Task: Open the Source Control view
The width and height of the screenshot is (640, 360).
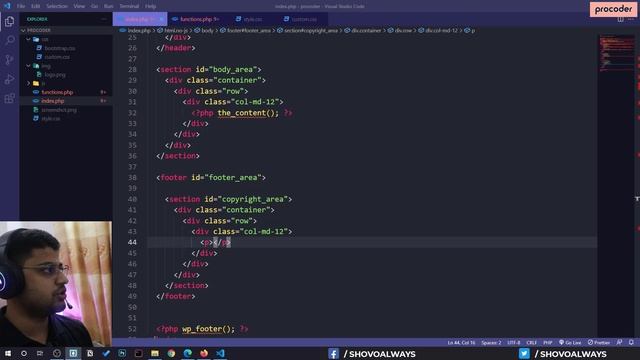Action: coord(9,60)
